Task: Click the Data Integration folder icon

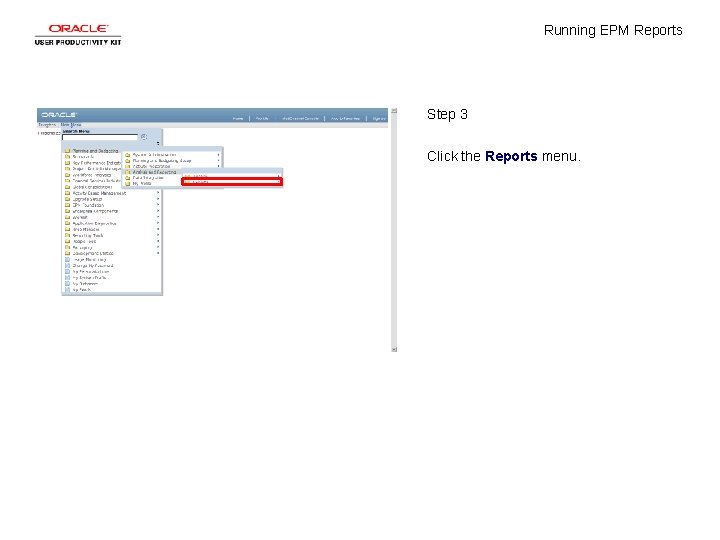Action: point(128,178)
